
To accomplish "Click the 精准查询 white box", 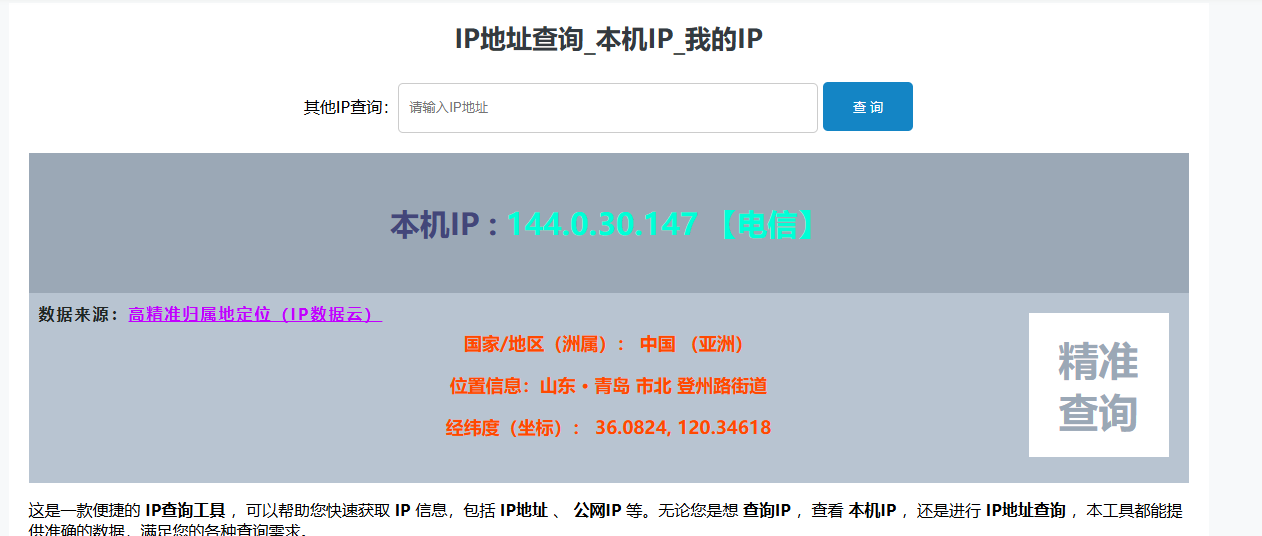I will tap(1098, 385).
